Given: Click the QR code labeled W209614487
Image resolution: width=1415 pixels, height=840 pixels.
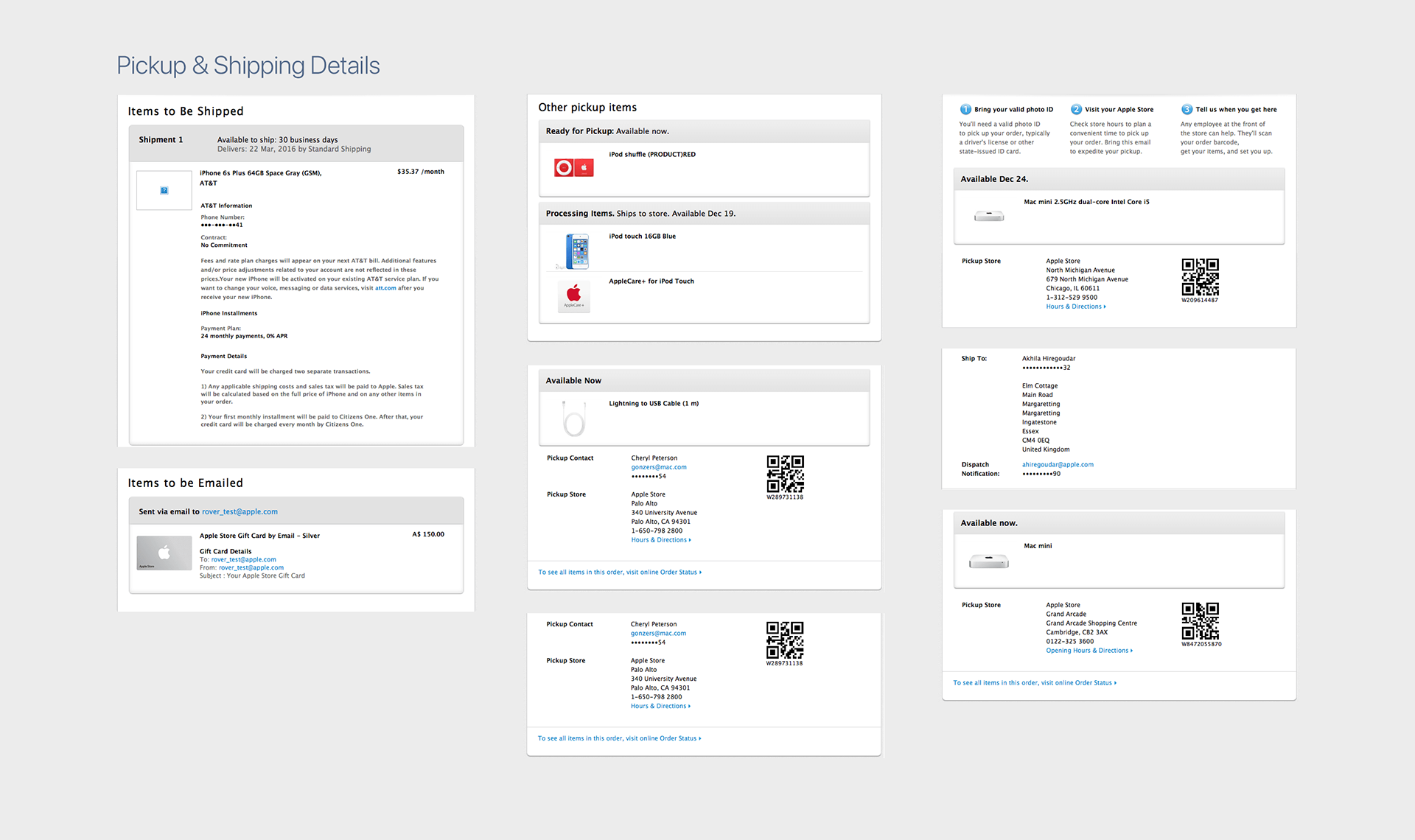Looking at the screenshot, I should 1200,277.
